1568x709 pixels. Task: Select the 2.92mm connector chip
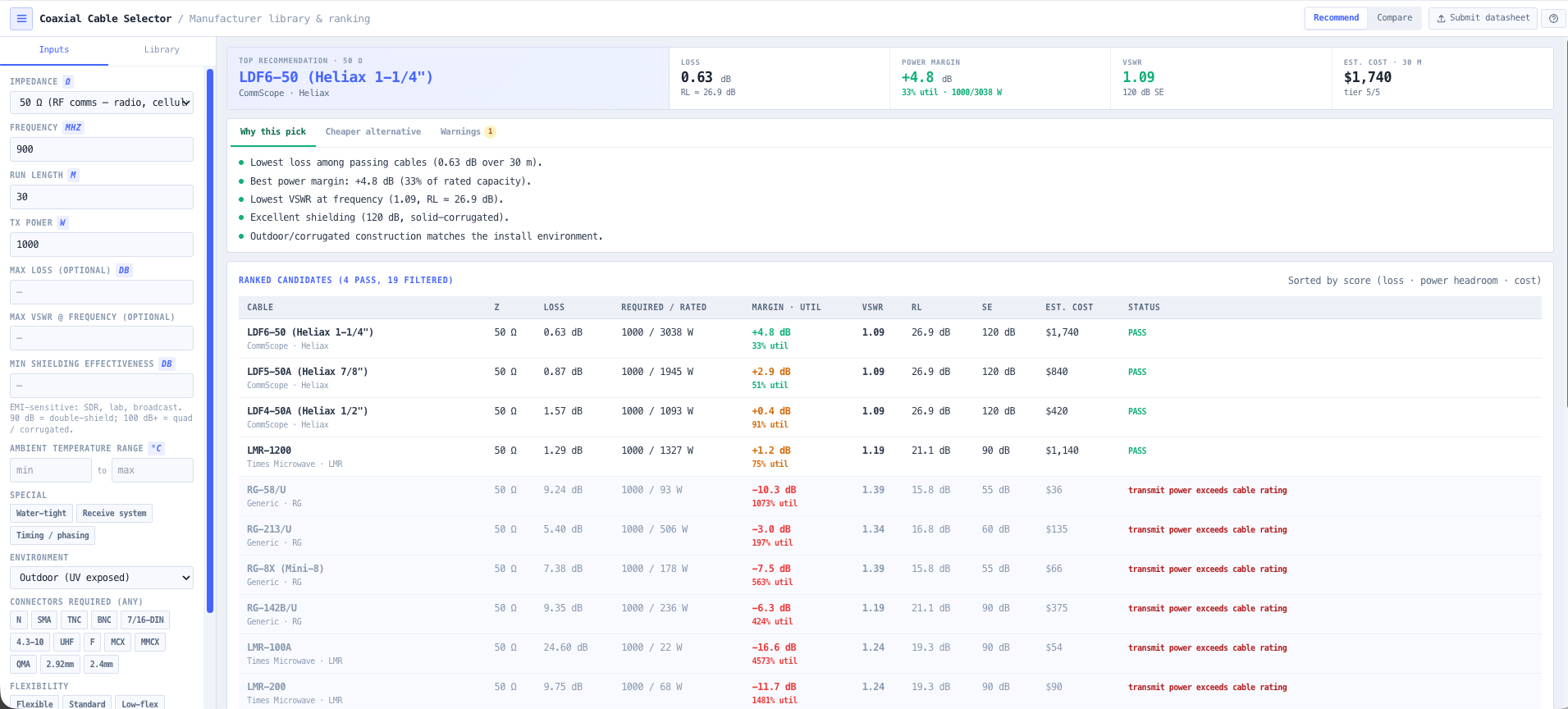60,665
